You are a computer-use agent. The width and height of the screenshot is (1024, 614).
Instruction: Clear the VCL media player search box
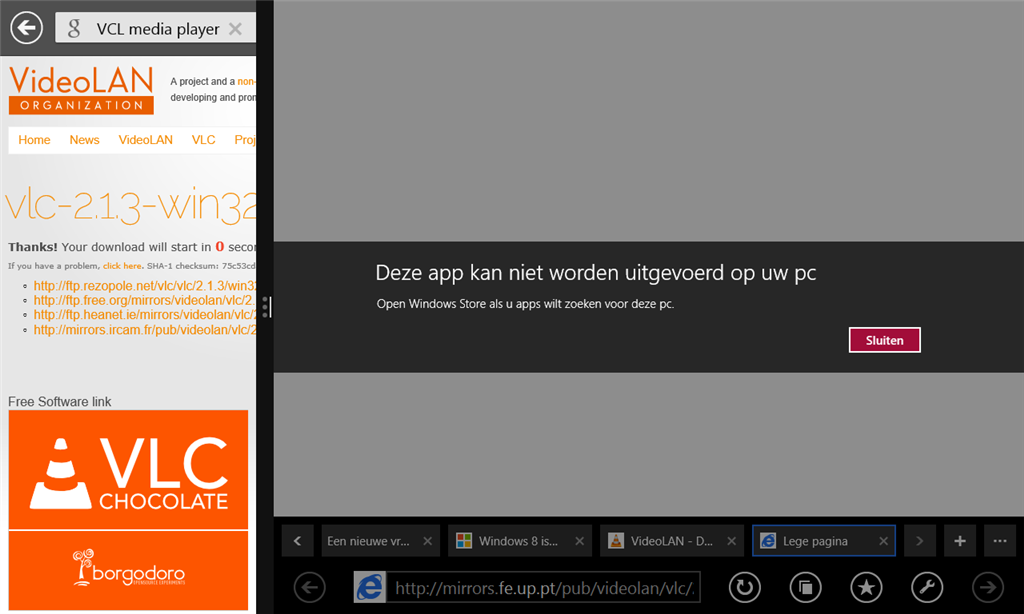click(x=235, y=29)
